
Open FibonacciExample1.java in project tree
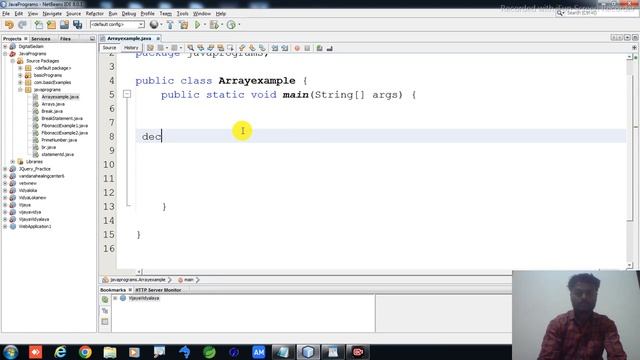tap(64, 126)
